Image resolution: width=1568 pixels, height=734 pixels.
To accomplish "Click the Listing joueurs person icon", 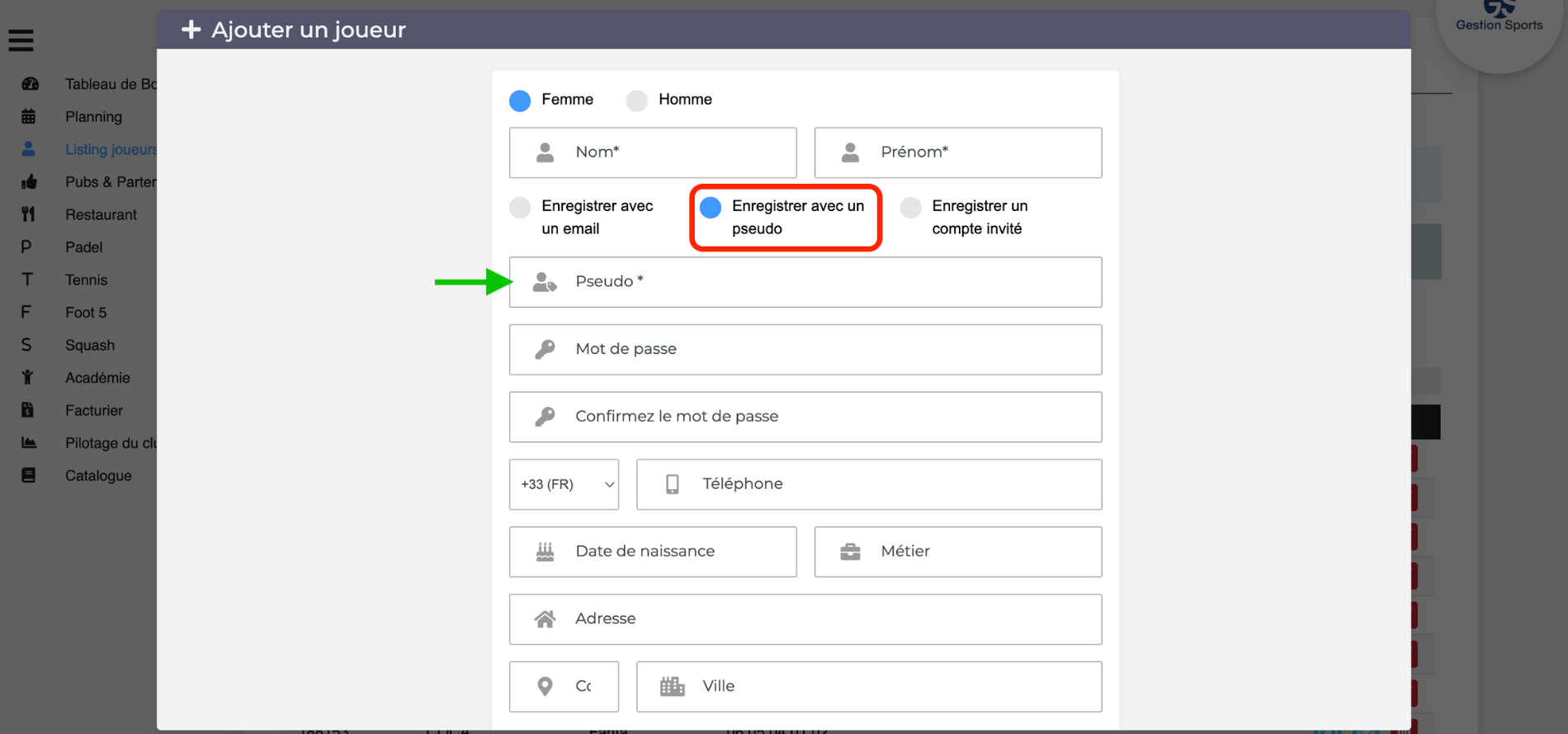I will point(29,149).
